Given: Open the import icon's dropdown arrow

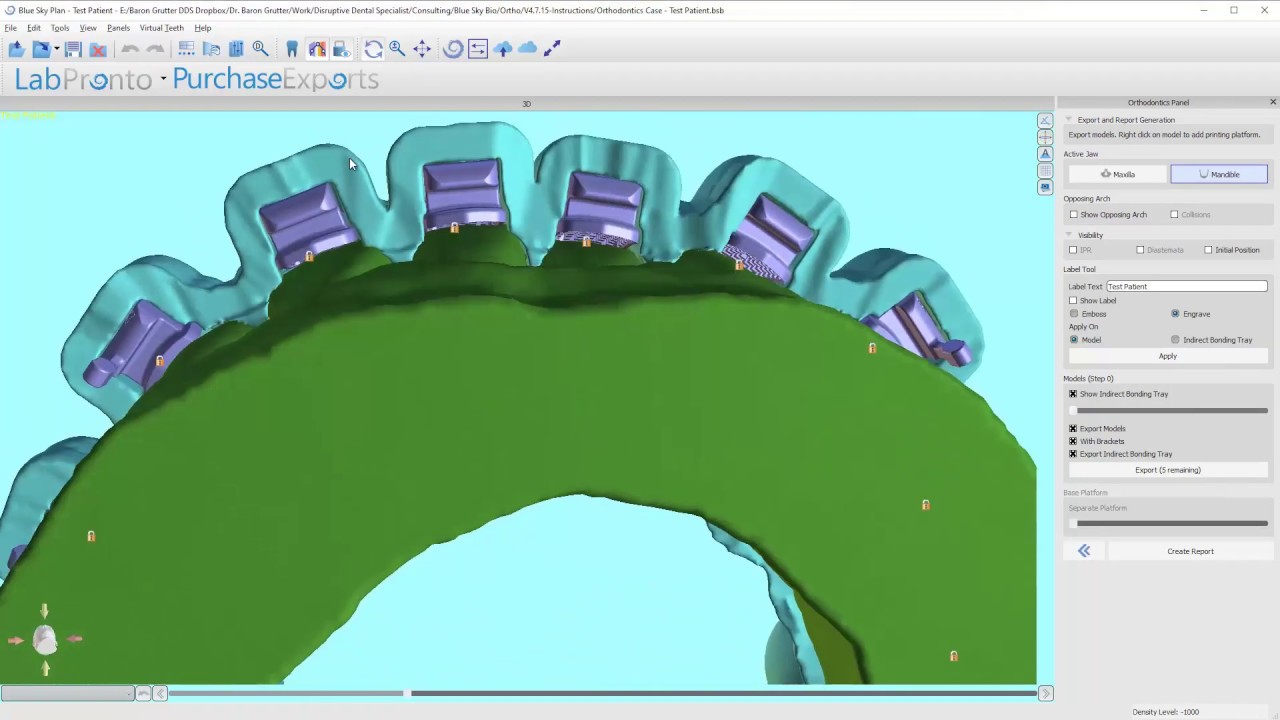Looking at the screenshot, I should point(56,49).
